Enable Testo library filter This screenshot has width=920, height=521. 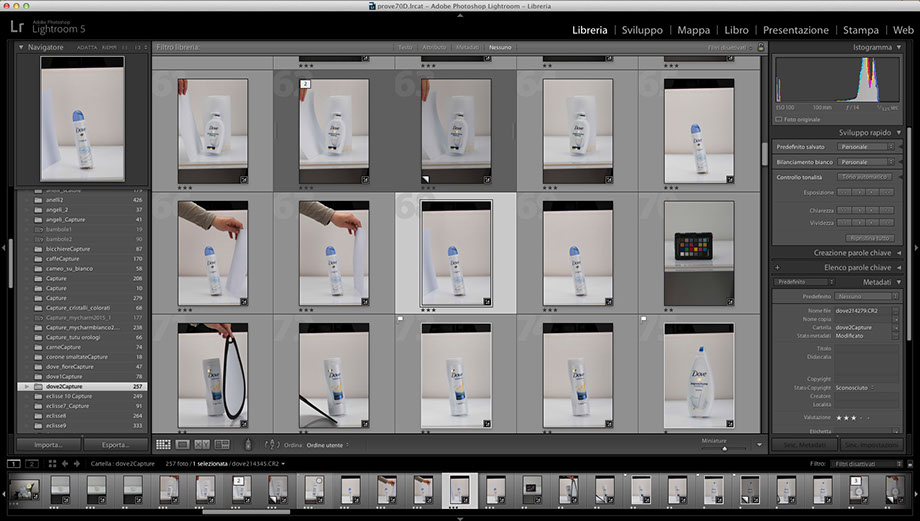click(x=405, y=48)
